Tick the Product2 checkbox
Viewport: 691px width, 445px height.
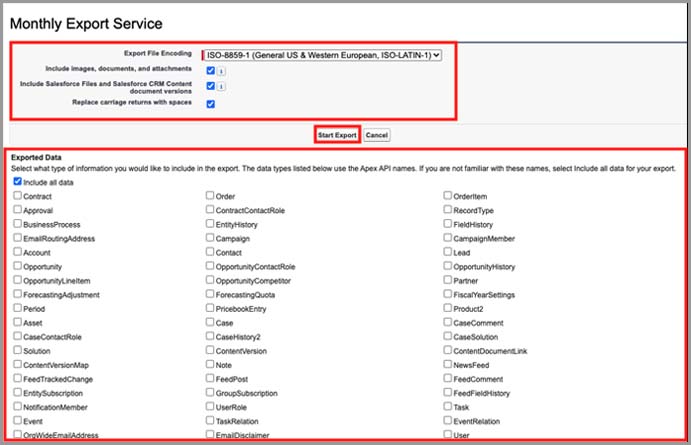448,309
